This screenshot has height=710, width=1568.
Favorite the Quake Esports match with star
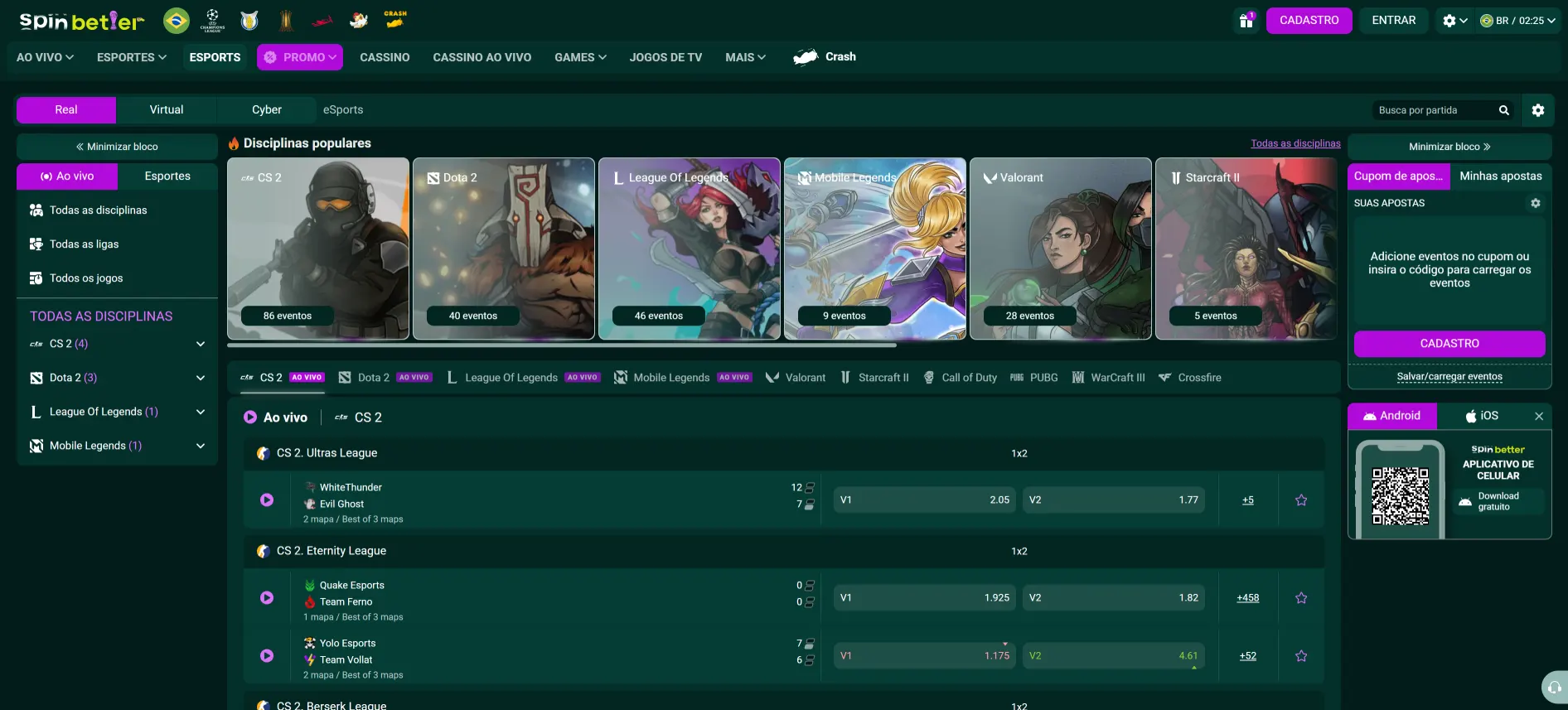pyautogui.click(x=1301, y=597)
